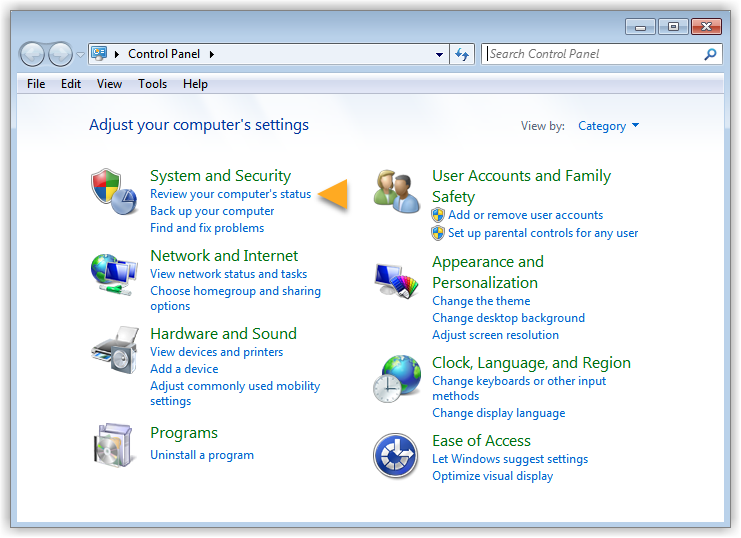The width and height of the screenshot is (741, 538).
Task: Open the View by Category dropdown
Action: (608, 126)
